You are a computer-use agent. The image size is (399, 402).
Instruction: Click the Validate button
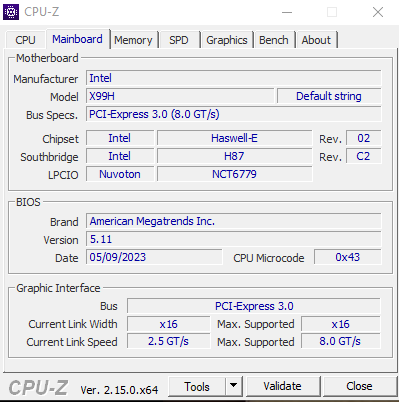(282, 386)
